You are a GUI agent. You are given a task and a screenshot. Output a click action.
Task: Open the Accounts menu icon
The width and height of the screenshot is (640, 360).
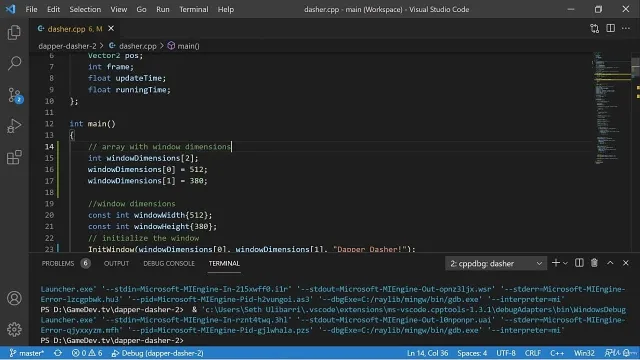(x=14, y=298)
